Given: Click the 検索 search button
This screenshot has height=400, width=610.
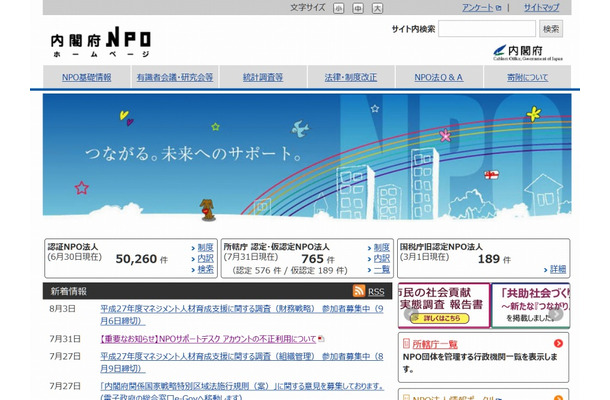Looking at the screenshot, I should click(551, 29).
